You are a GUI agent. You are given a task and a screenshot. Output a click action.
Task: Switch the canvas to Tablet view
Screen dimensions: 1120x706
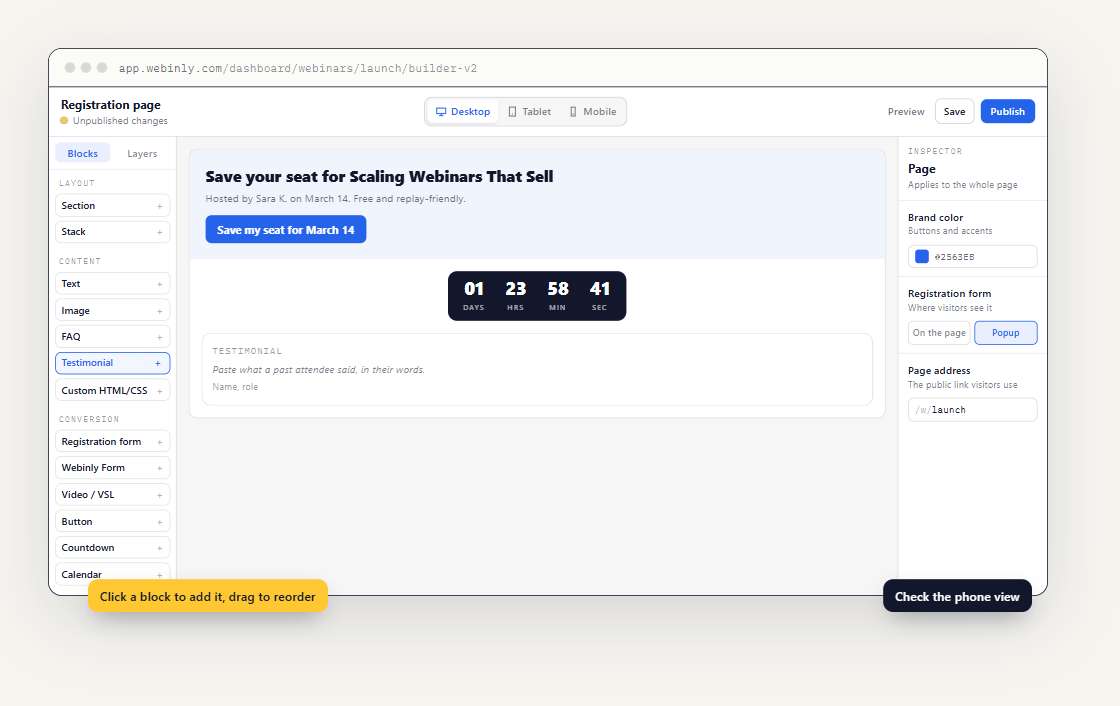click(x=529, y=112)
